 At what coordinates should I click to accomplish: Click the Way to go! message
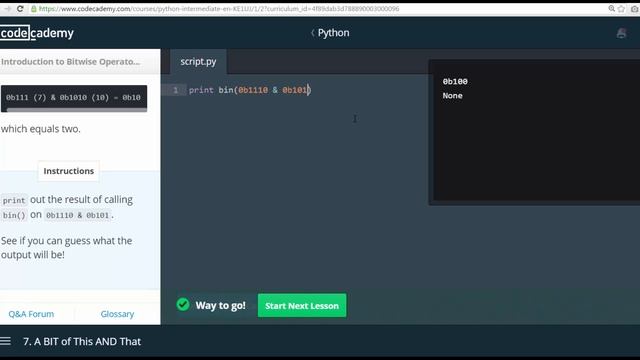220,305
